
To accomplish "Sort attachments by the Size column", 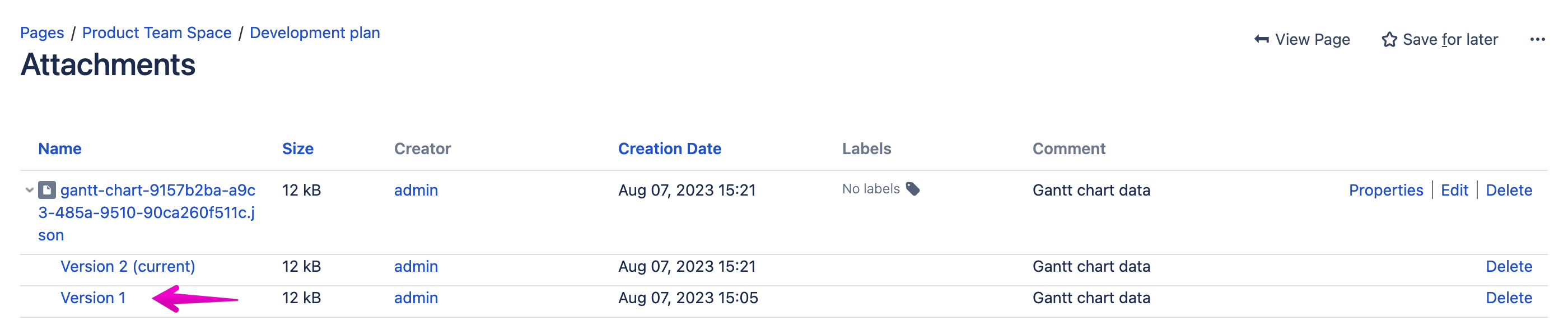I will pyautogui.click(x=298, y=149).
